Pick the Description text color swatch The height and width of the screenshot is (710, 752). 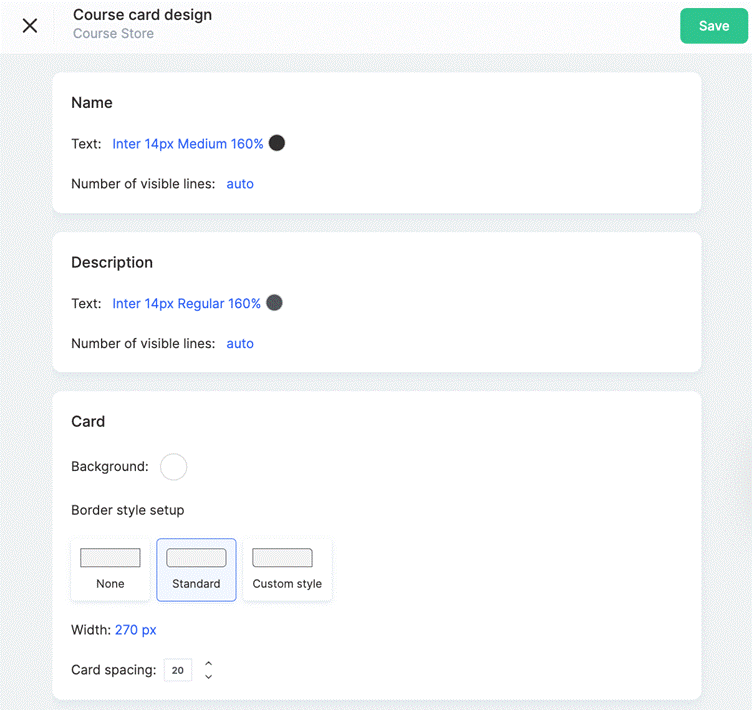[x=274, y=303]
